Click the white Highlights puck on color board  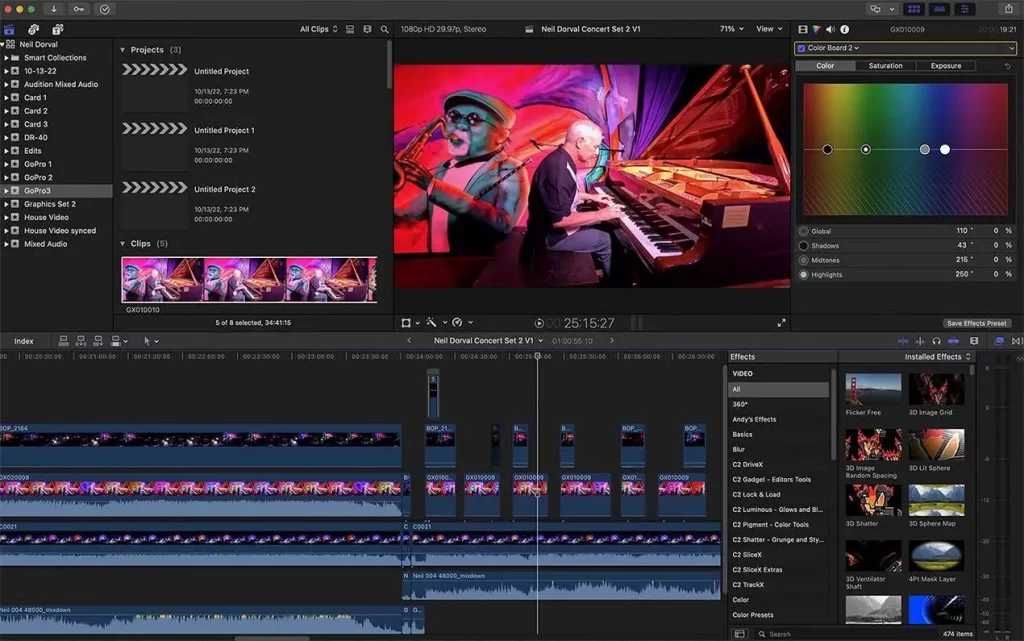tap(945, 149)
